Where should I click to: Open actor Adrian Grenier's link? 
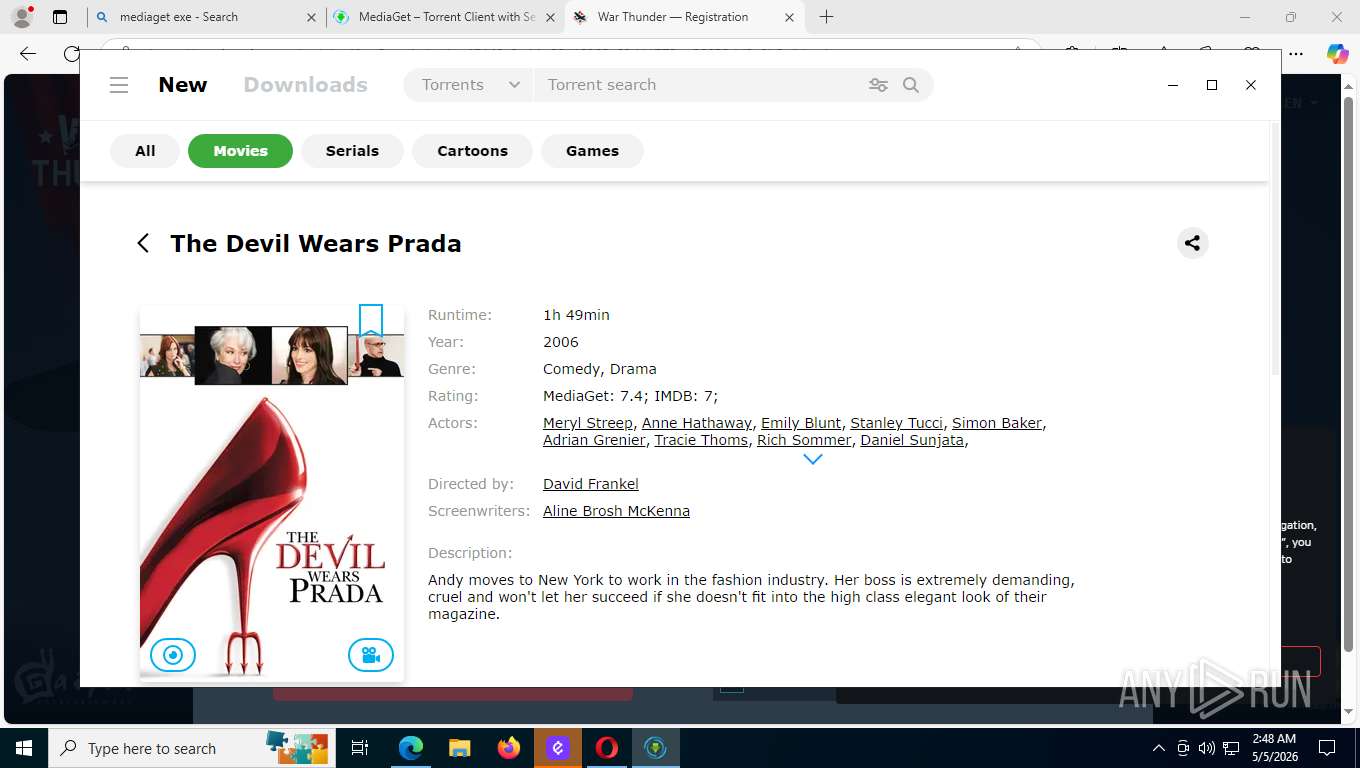[594, 440]
